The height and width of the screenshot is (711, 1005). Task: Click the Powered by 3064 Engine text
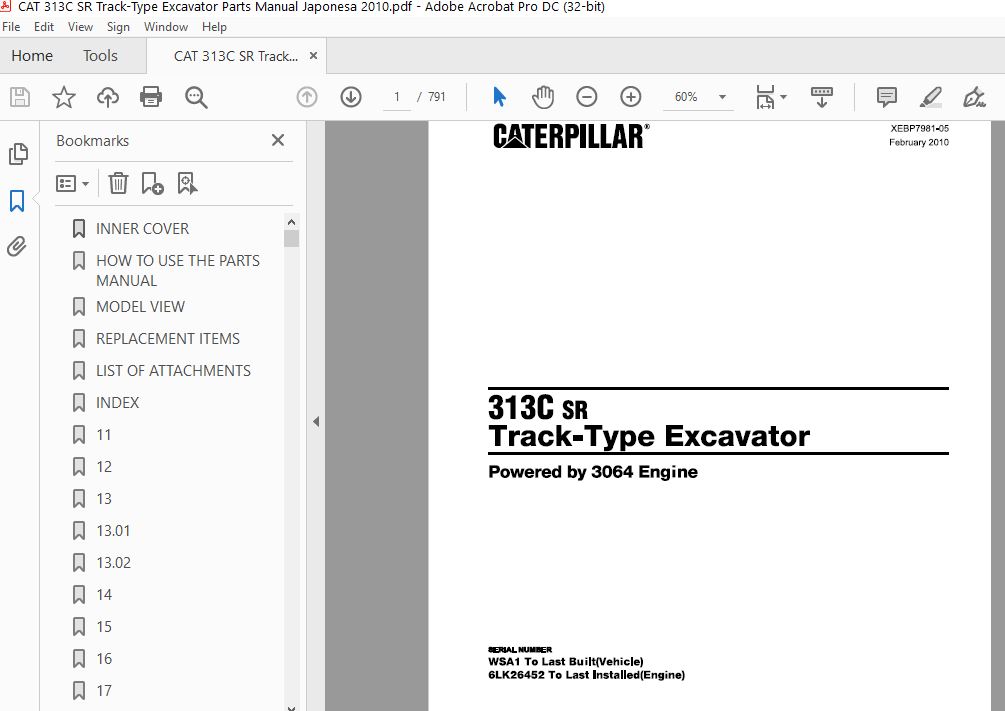pyautogui.click(x=593, y=472)
